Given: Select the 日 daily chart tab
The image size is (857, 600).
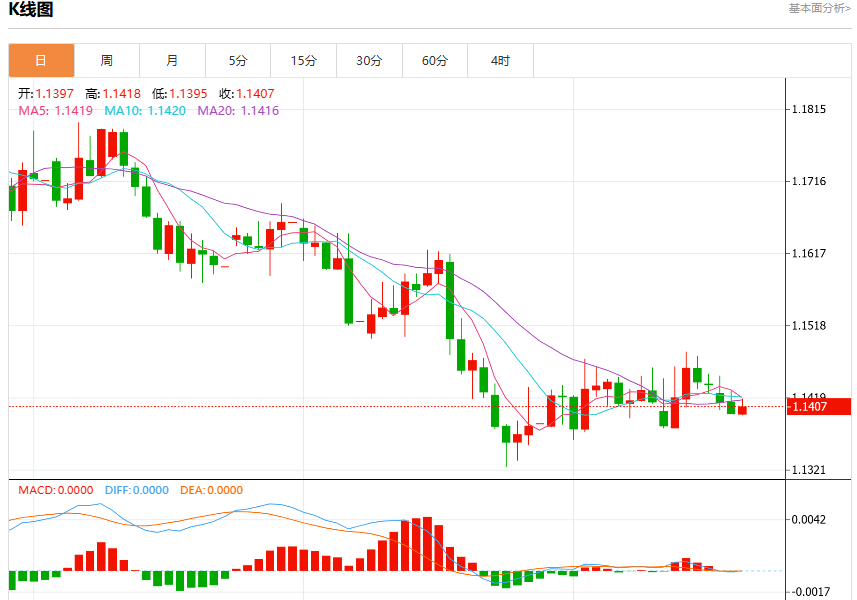Looking at the screenshot, I should (x=42, y=61).
